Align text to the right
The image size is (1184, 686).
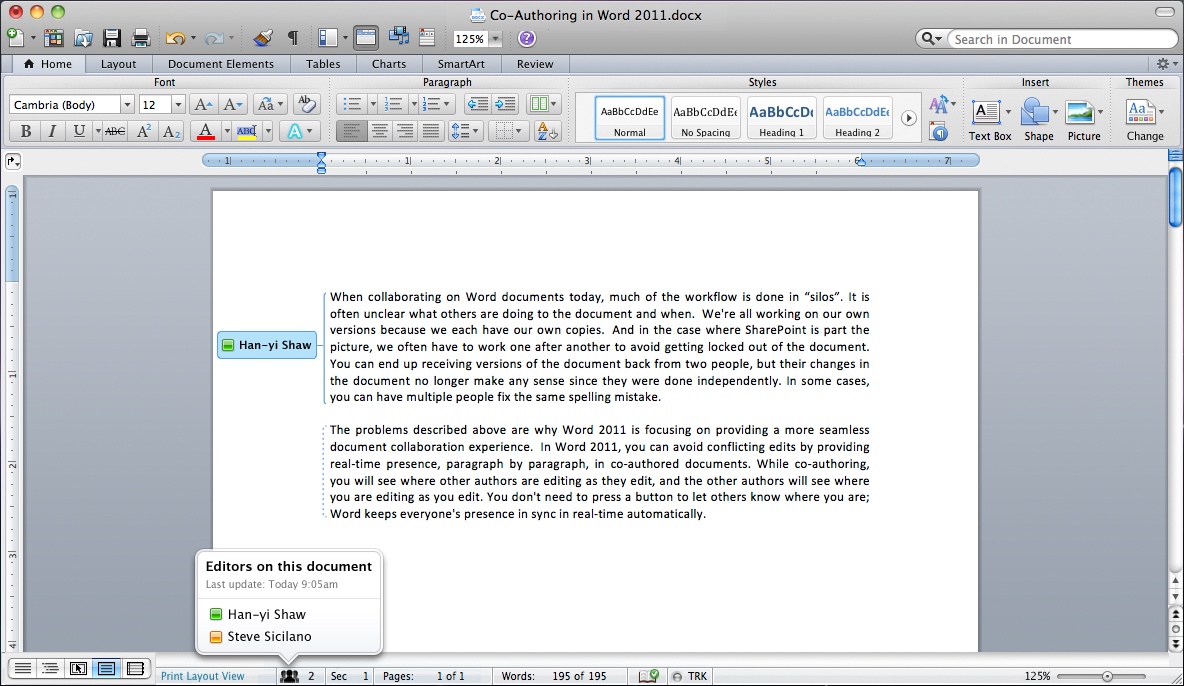pyautogui.click(x=405, y=131)
